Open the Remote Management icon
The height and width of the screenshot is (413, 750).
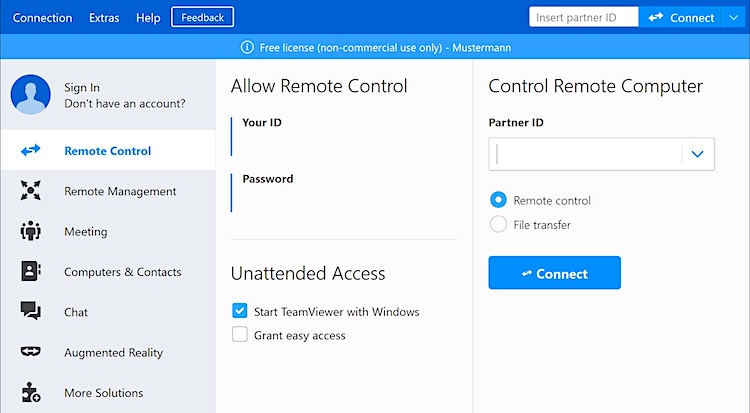(x=31, y=190)
